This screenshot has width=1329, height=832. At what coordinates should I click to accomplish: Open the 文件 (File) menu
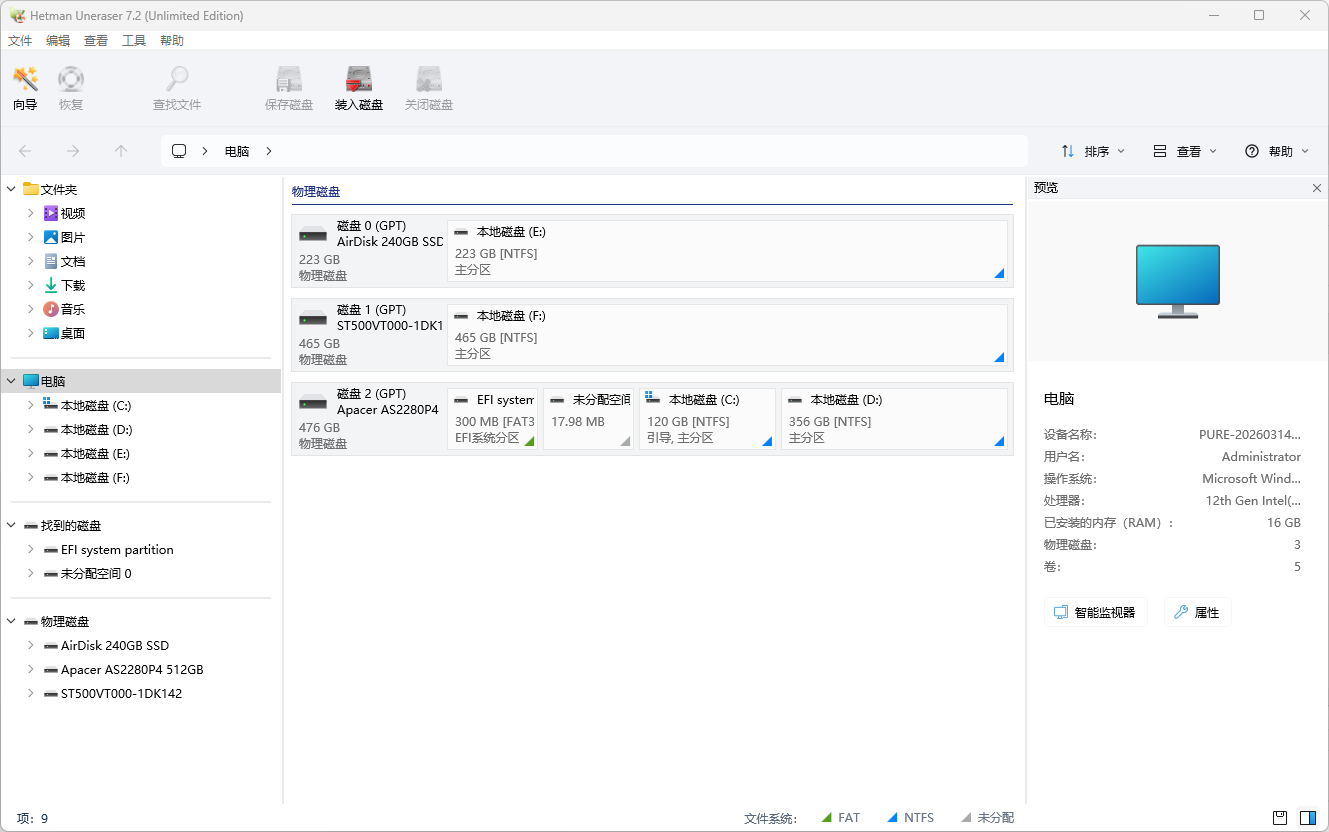(x=19, y=40)
